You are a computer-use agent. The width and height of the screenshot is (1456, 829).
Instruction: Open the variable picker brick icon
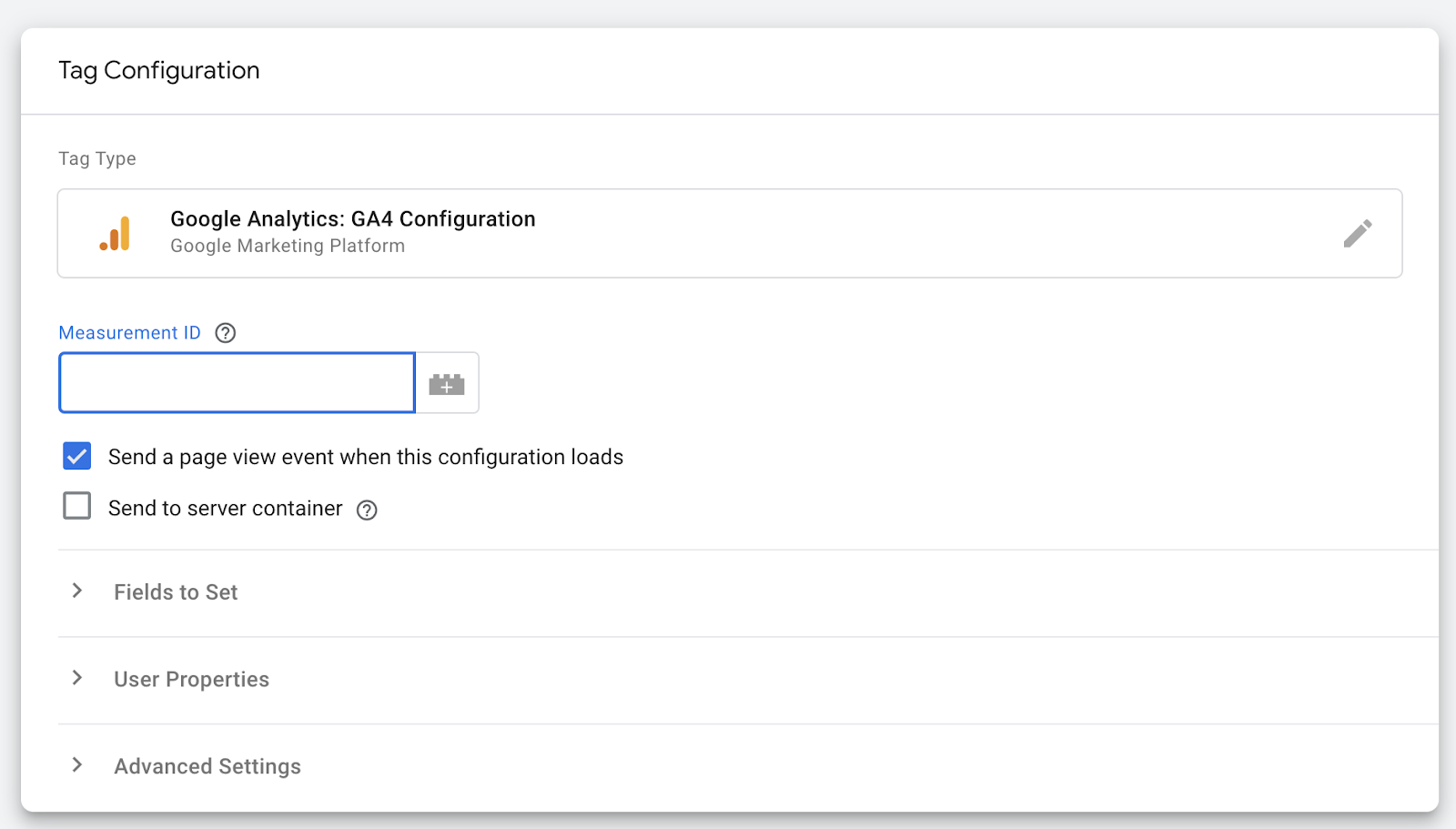447,383
